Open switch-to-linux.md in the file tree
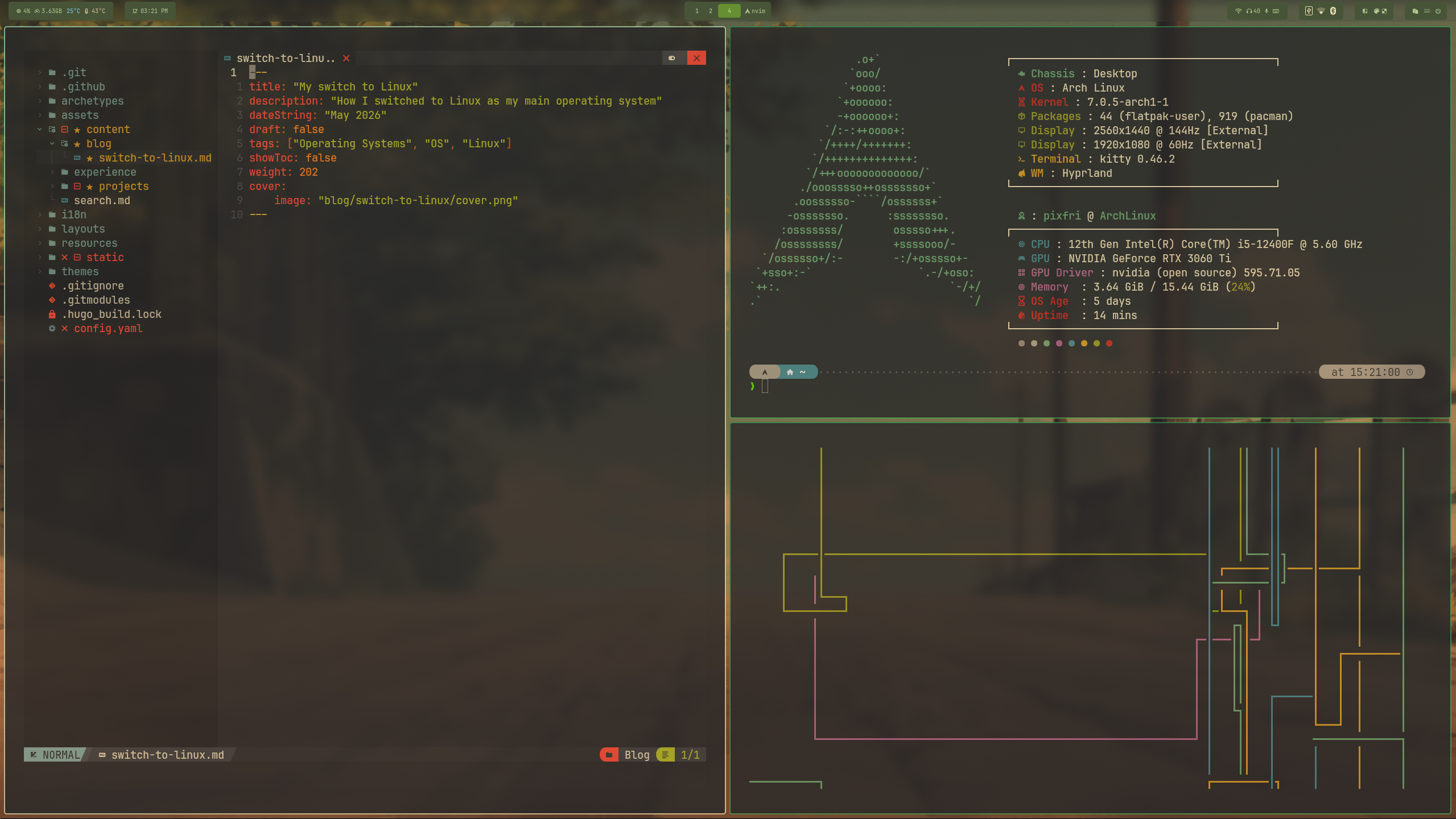This screenshot has height=819, width=1456. [x=155, y=158]
